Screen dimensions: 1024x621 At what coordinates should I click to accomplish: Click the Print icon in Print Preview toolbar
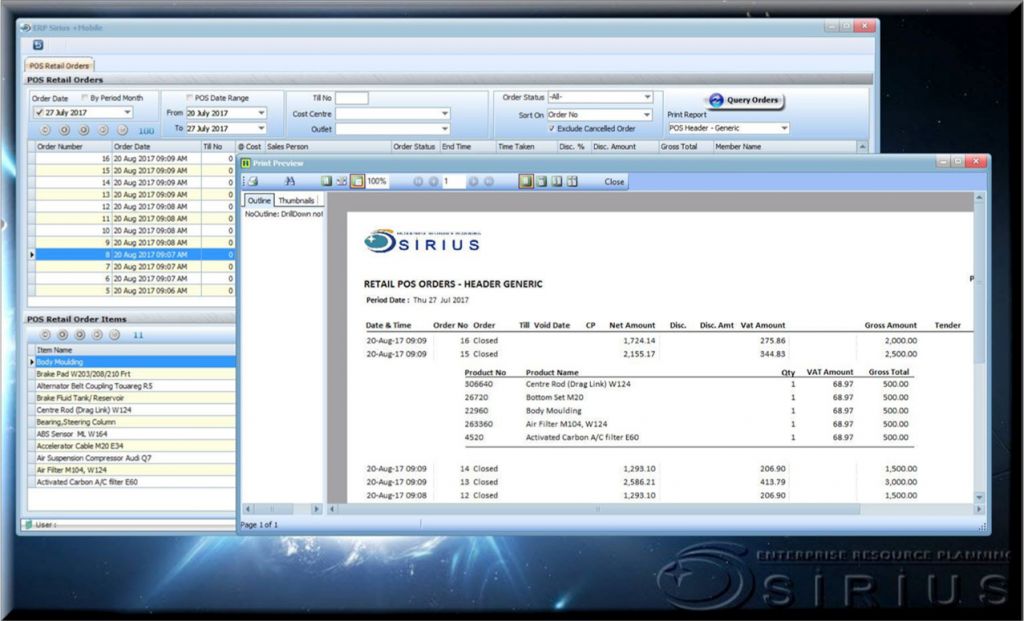pyautogui.click(x=253, y=182)
